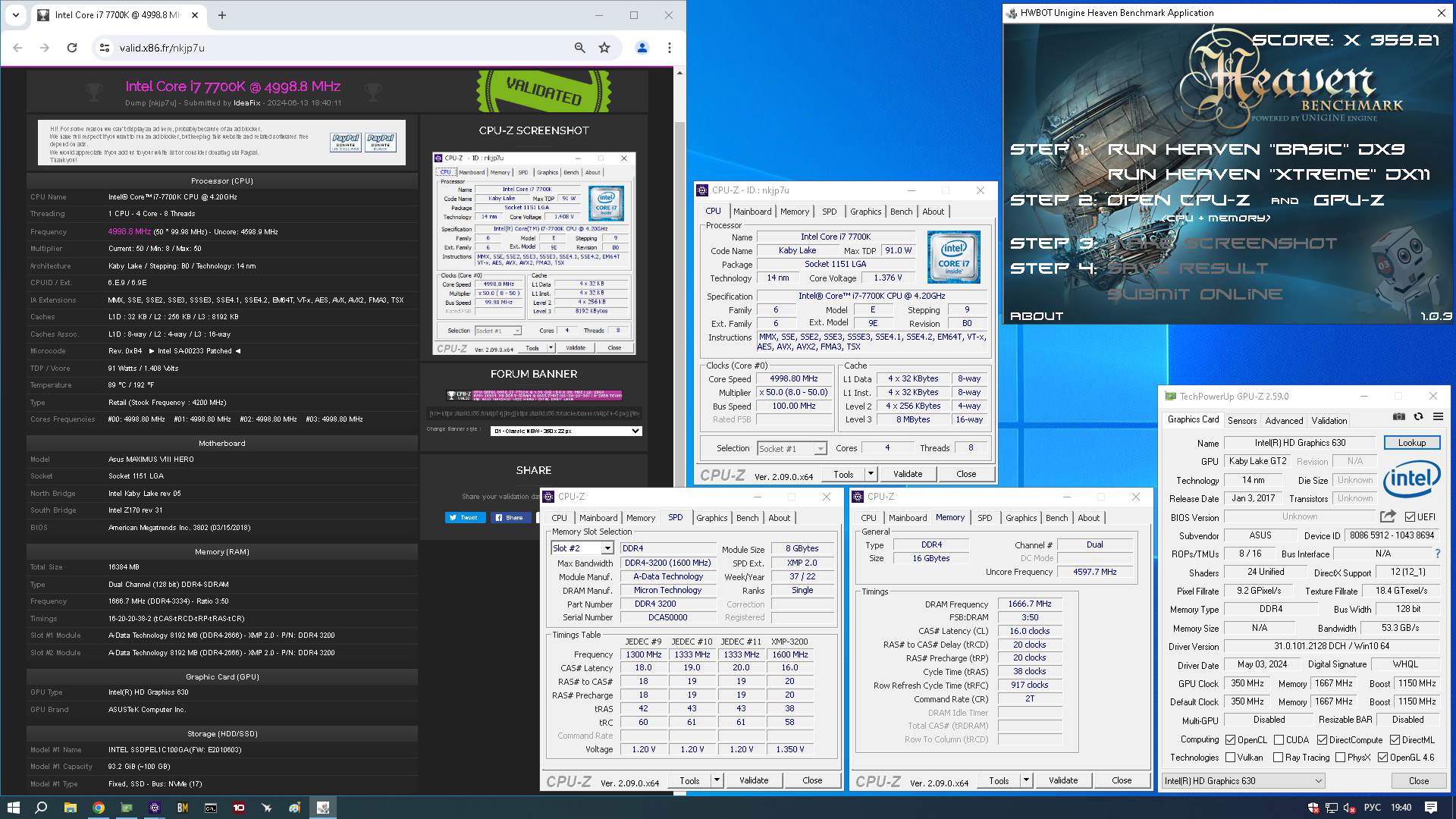Open the Sensors tab in GPU-Z

click(x=1242, y=420)
